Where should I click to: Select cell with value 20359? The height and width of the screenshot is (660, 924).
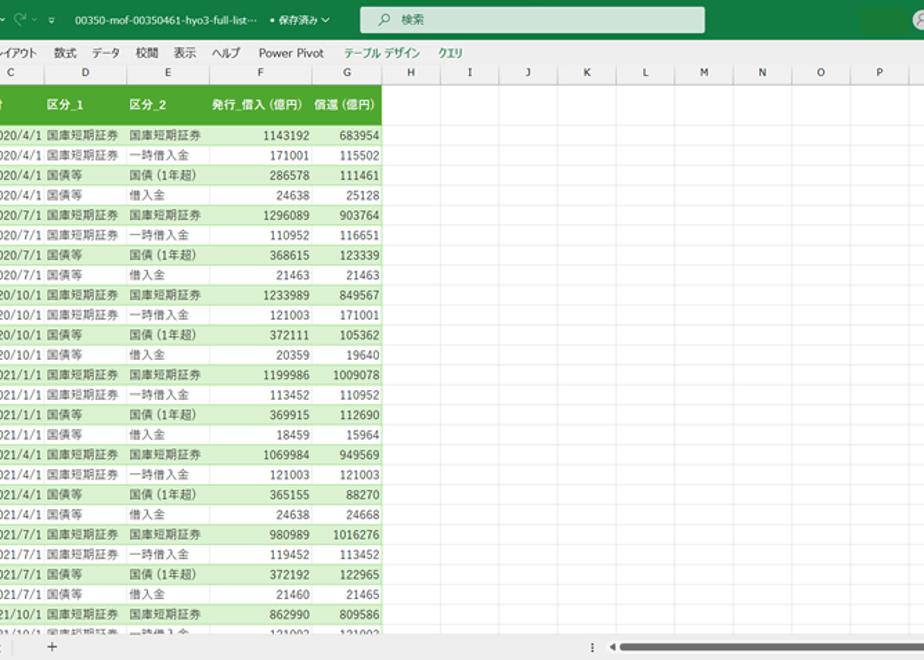260,355
